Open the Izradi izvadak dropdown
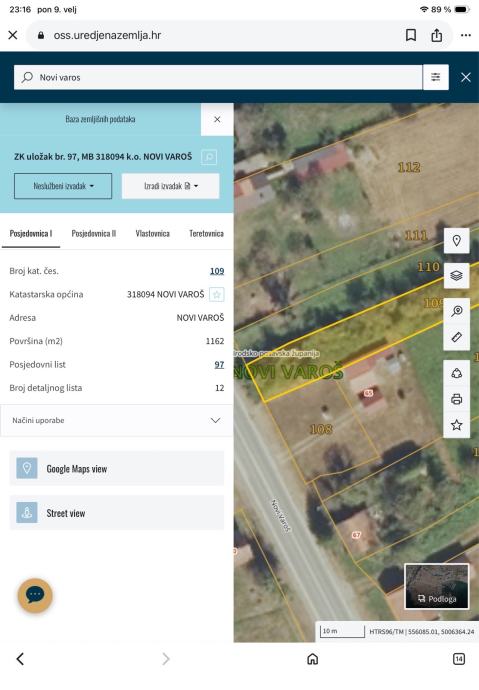The height and width of the screenshot is (690, 479). pyautogui.click(x=170, y=186)
